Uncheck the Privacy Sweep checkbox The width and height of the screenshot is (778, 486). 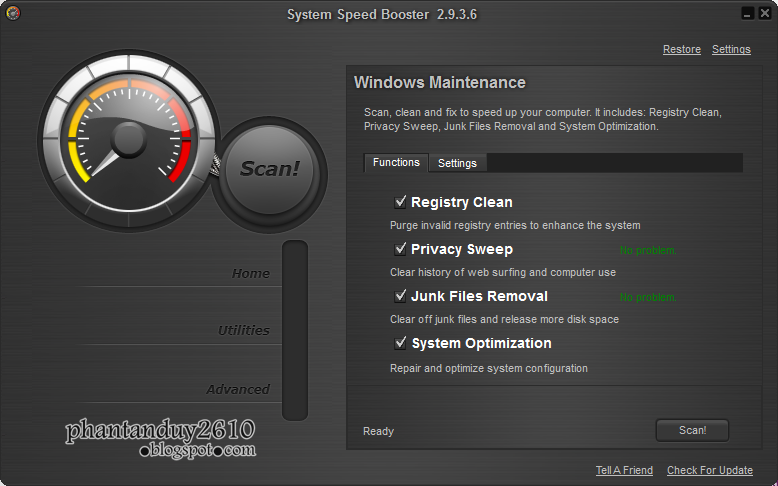pos(400,249)
